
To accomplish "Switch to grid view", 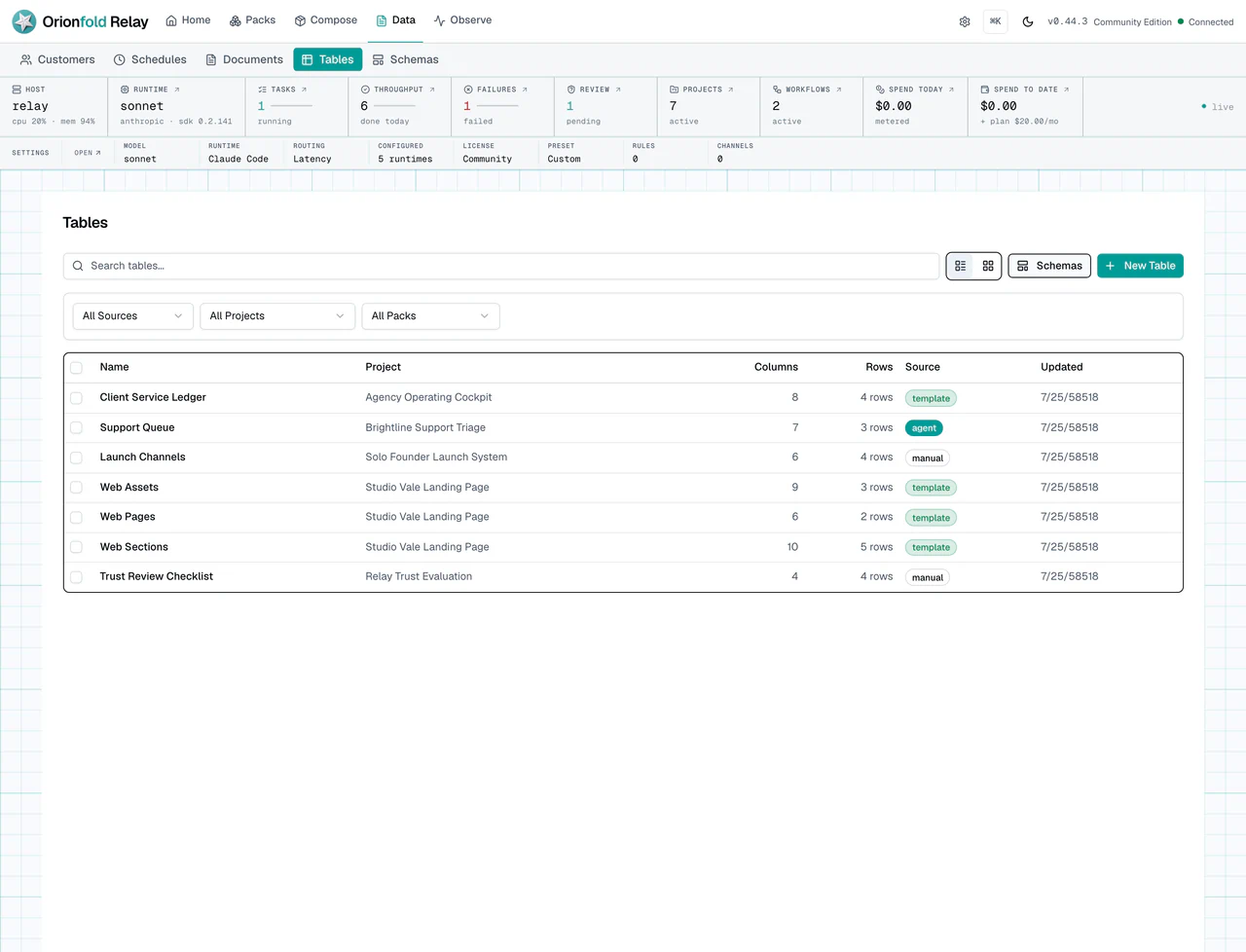I will (x=988, y=266).
